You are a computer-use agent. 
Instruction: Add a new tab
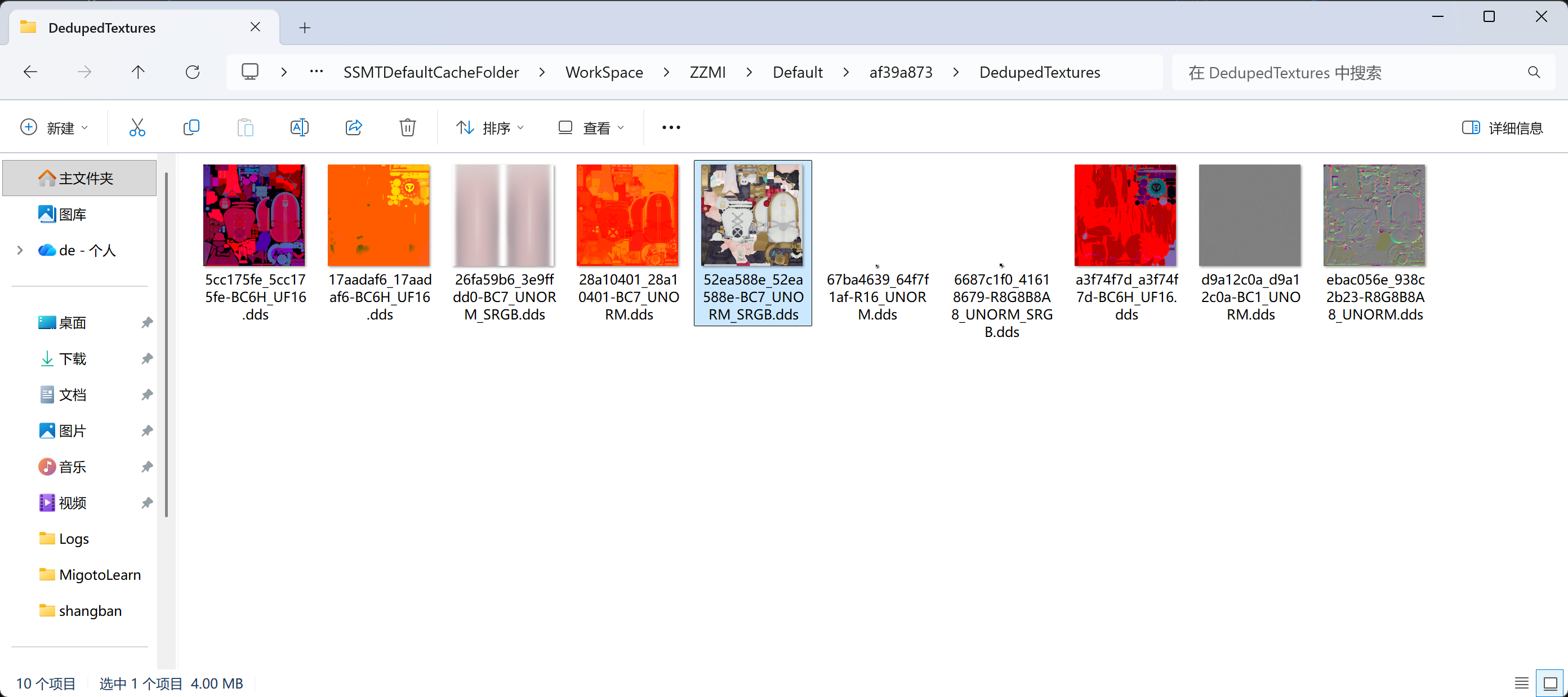(x=305, y=28)
